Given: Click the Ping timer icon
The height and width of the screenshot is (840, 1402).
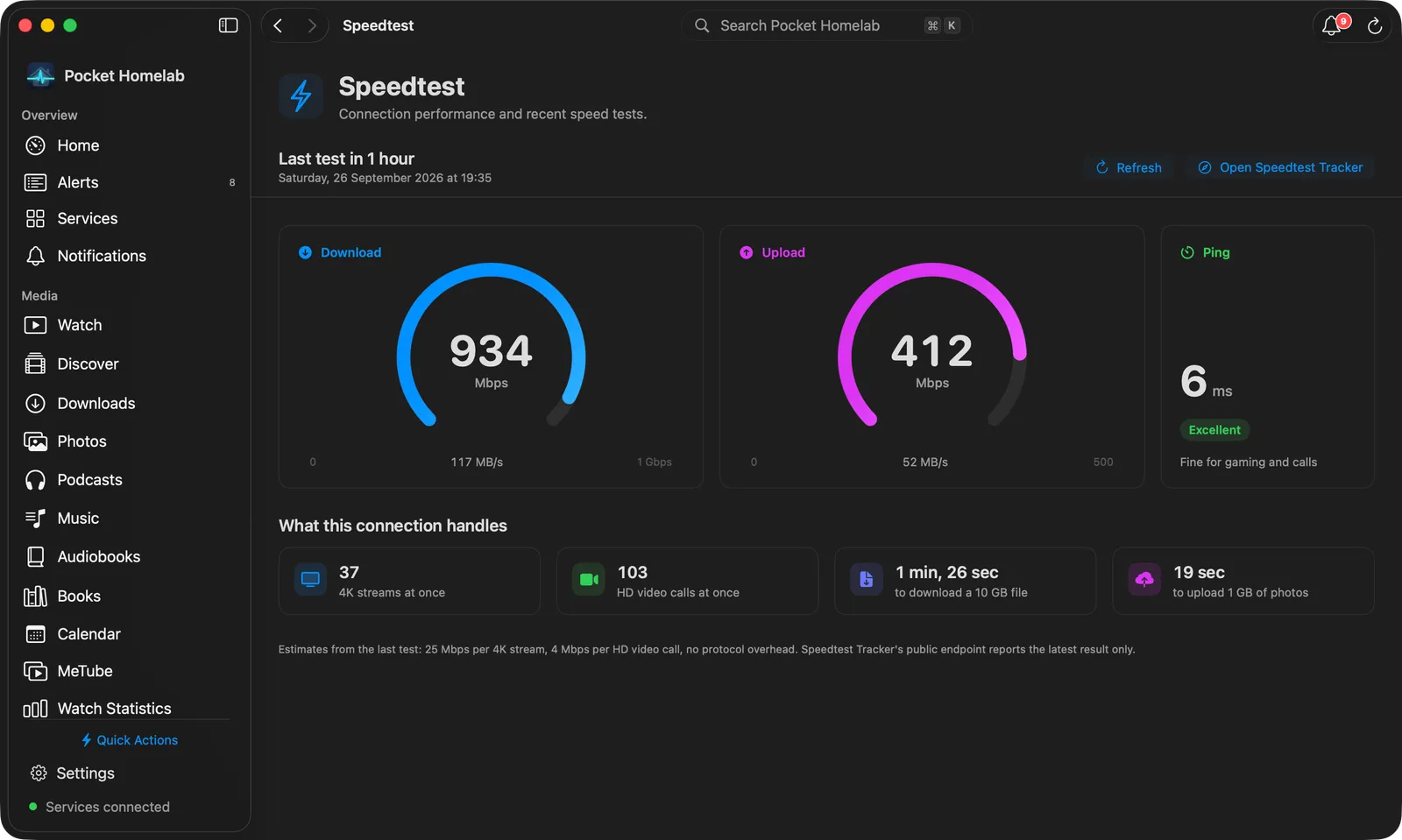Looking at the screenshot, I should (x=1187, y=252).
